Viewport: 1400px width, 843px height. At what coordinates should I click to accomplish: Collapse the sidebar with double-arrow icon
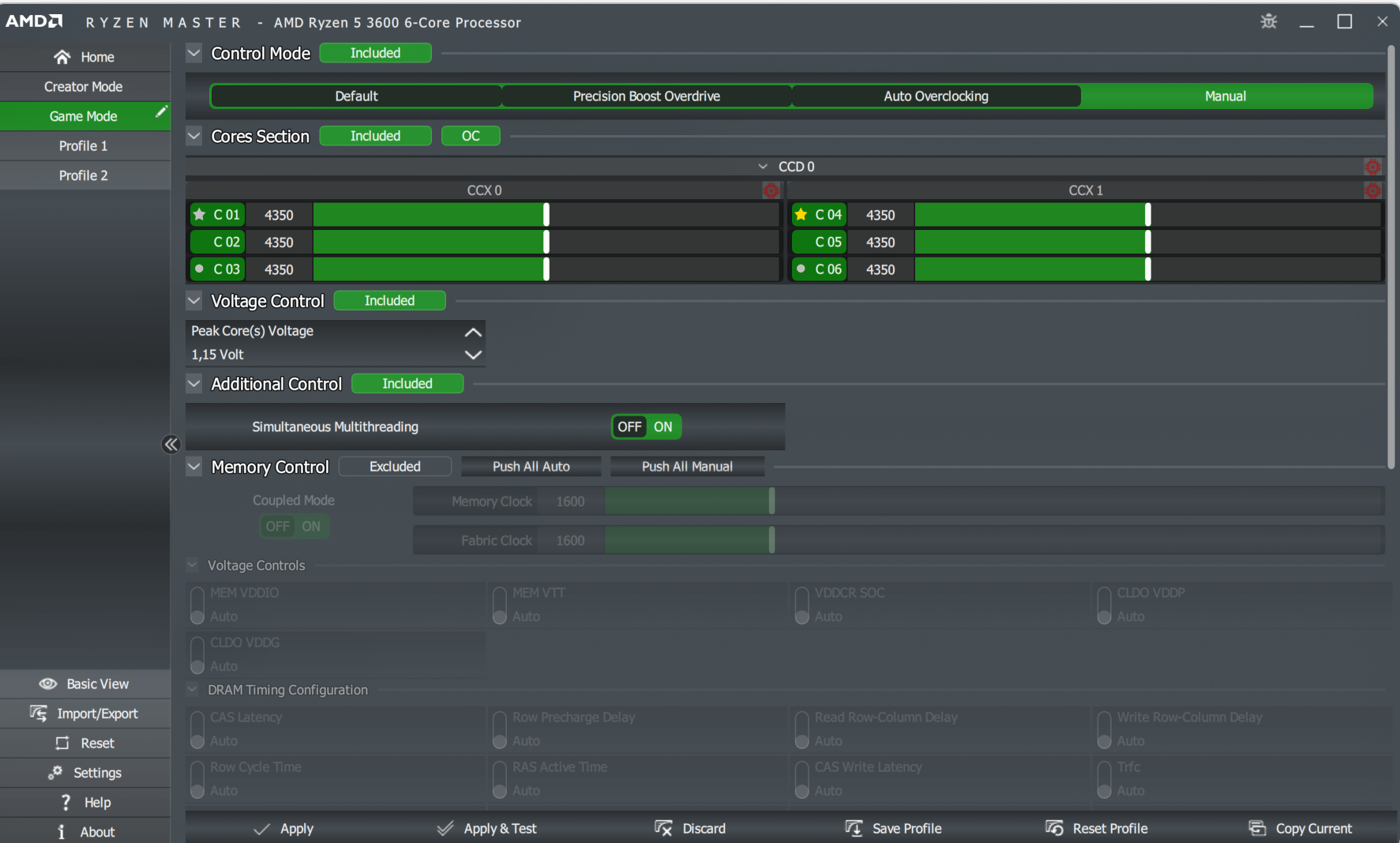[x=171, y=444]
